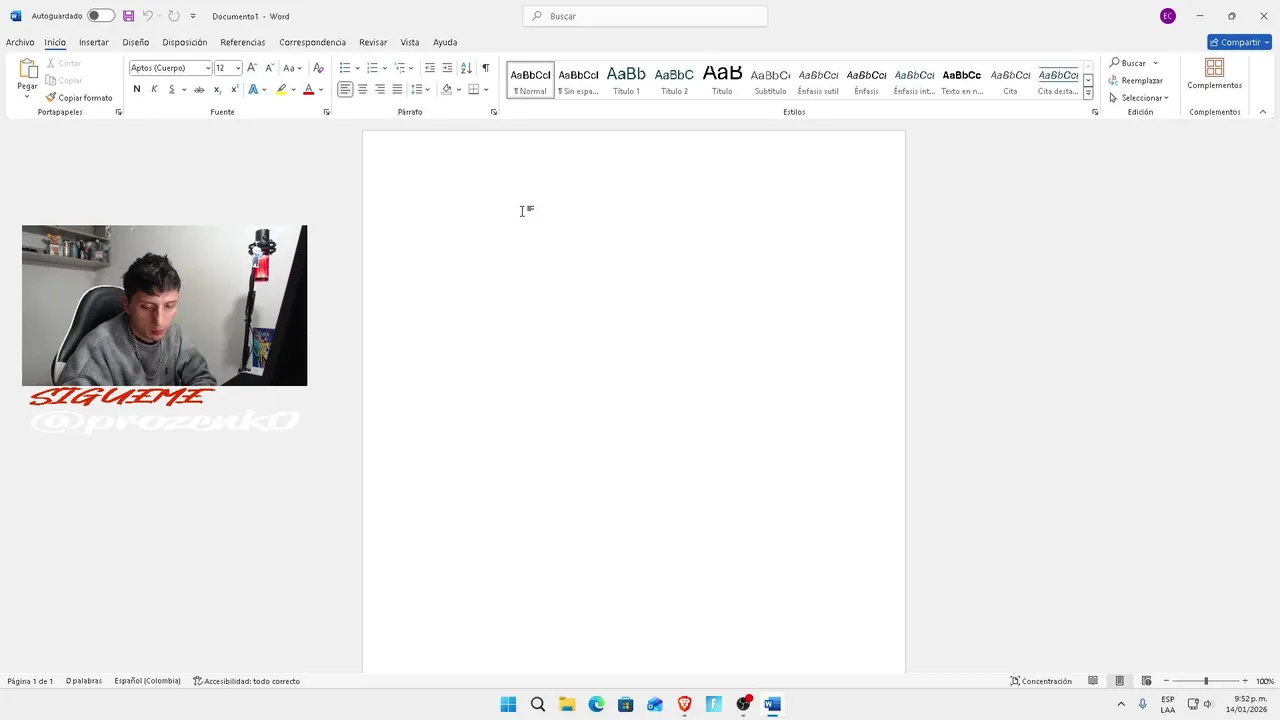Switch to web layout view icon
The image size is (1280, 720).
click(1146, 681)
